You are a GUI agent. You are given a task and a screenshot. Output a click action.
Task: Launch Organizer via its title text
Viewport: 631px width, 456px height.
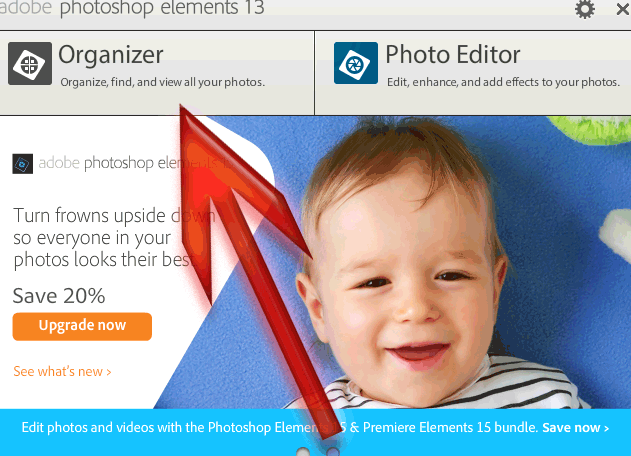(x=111, y=55)
